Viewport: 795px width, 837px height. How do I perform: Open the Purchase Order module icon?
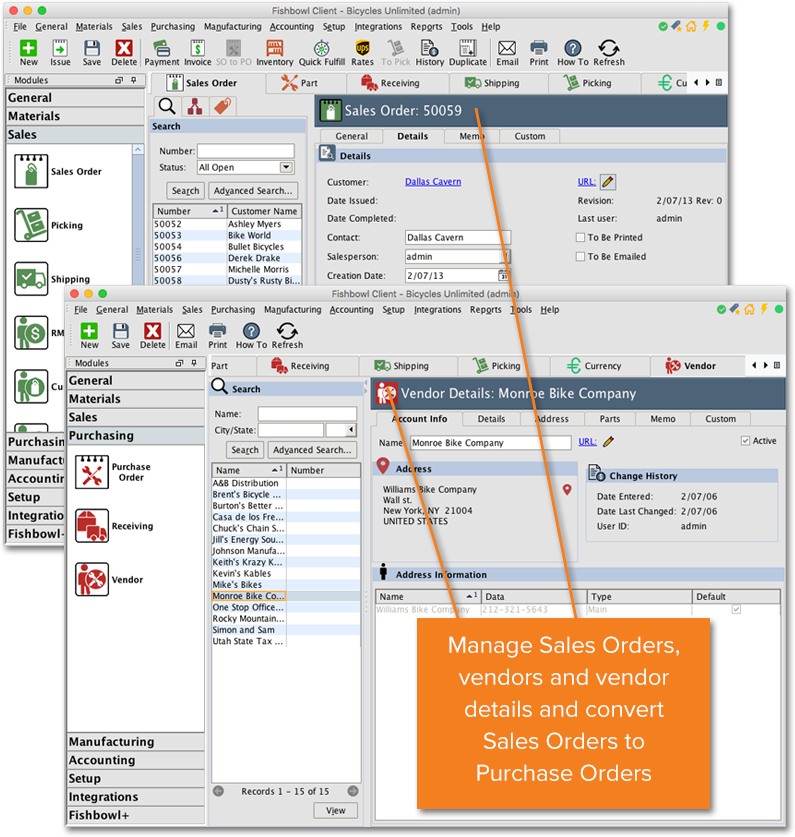tap(92, 472)
